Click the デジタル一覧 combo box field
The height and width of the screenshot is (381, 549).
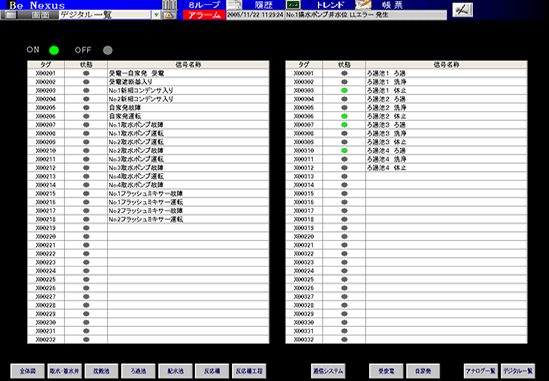(x=105, y=15)
